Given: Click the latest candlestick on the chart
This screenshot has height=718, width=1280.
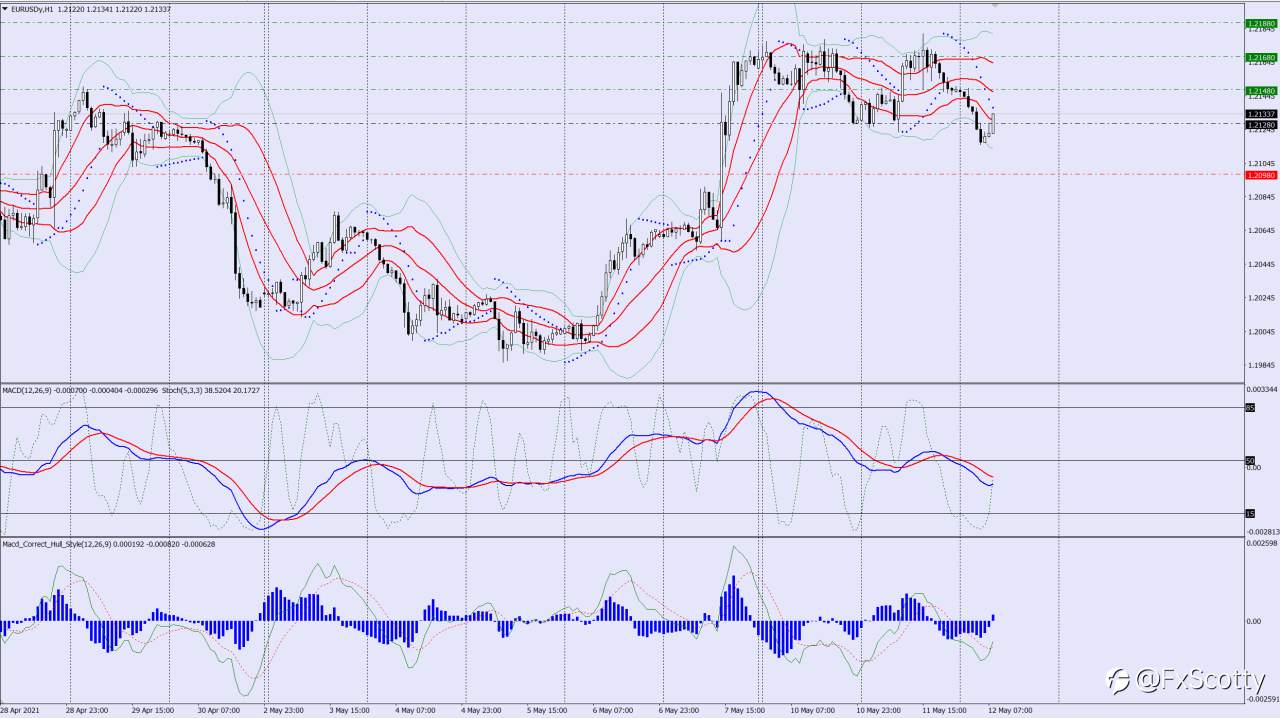Looking at the screenshot, I should click(993, 123).
